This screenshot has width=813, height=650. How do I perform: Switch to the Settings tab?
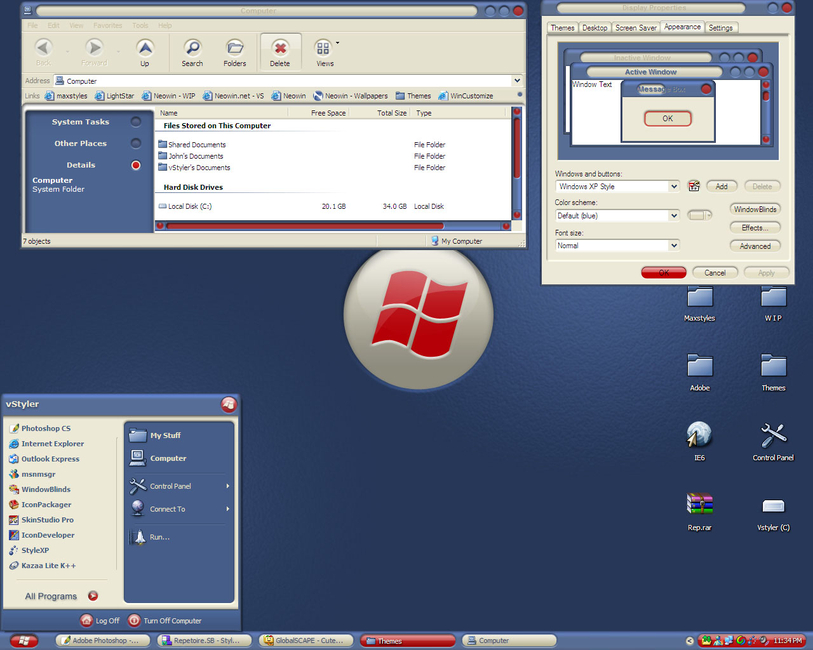[720, 28]
